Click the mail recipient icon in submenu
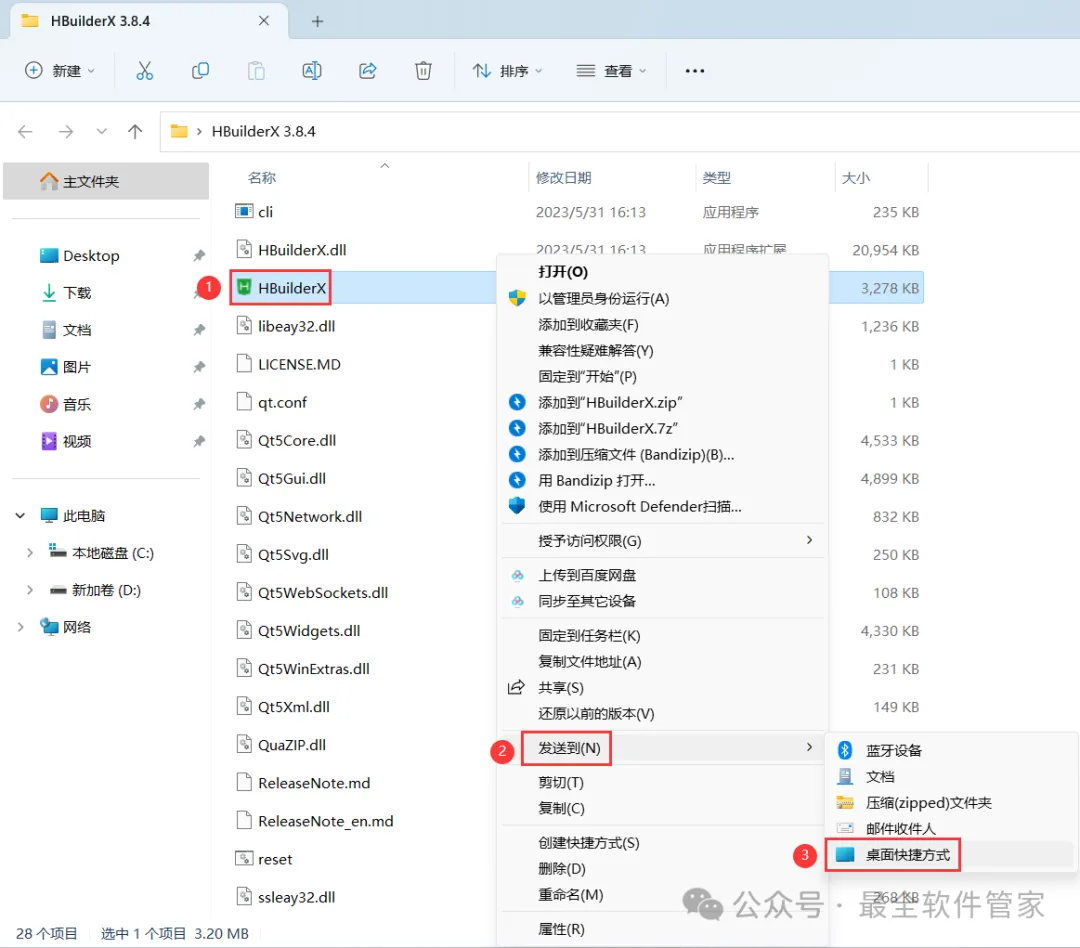 click(x=845, y=828)
